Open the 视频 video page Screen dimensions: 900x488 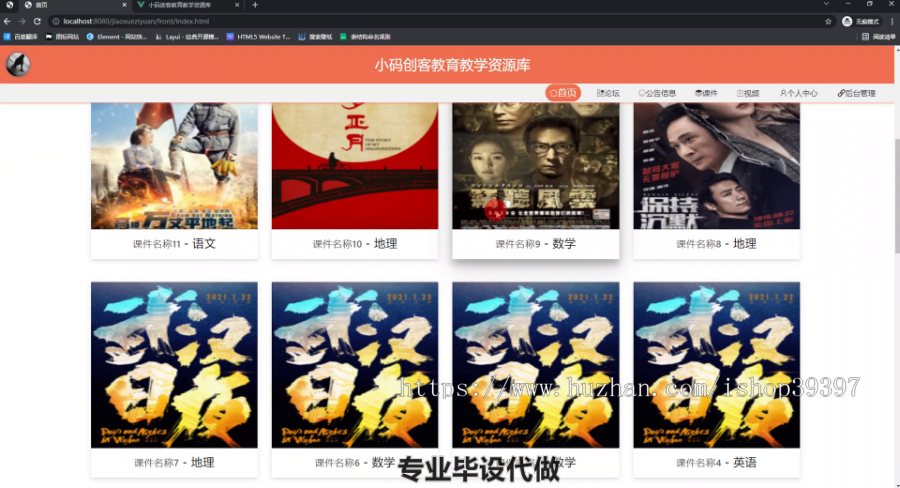coord(748,93)
